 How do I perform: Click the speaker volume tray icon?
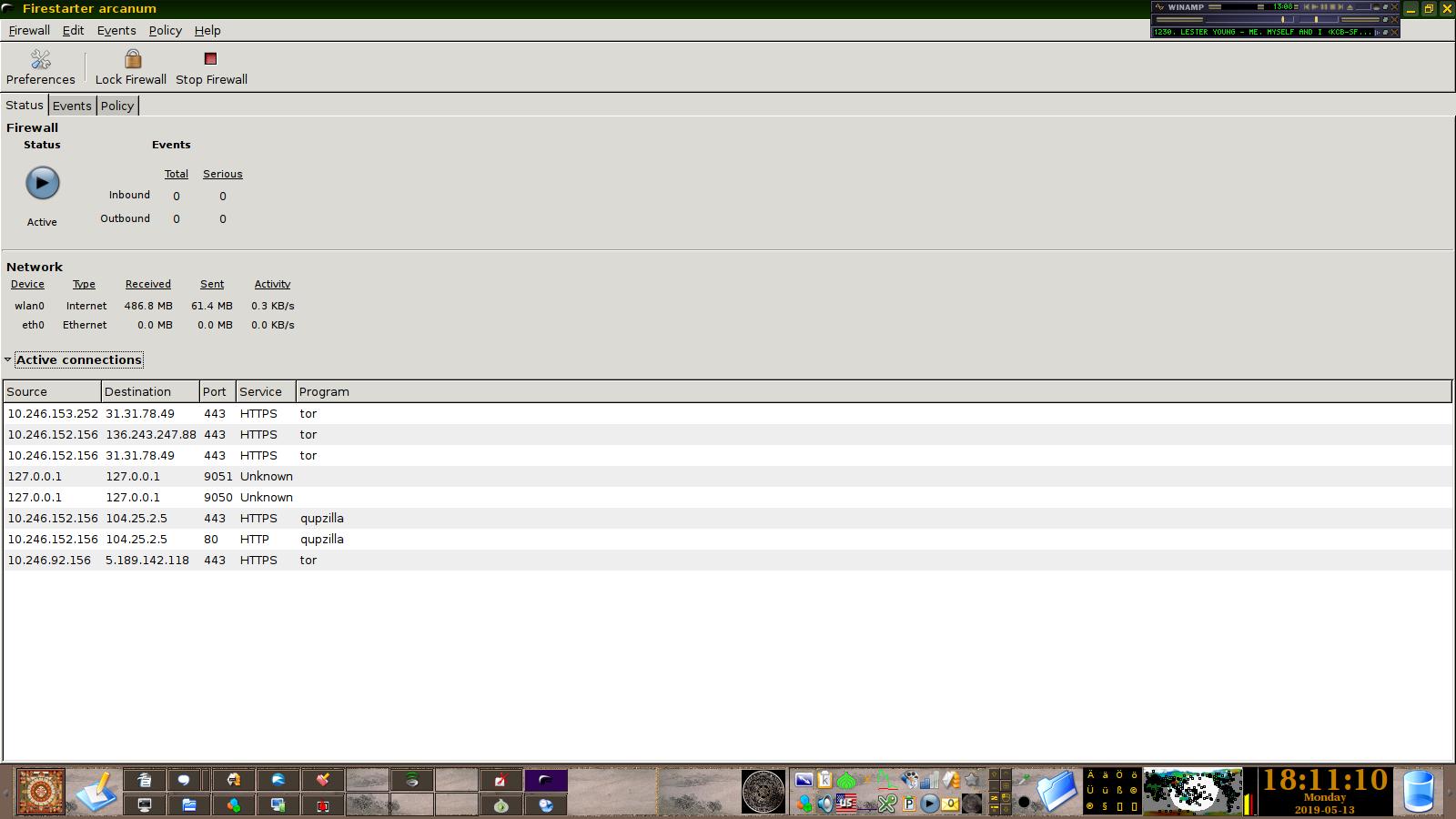tap(825, 804)
